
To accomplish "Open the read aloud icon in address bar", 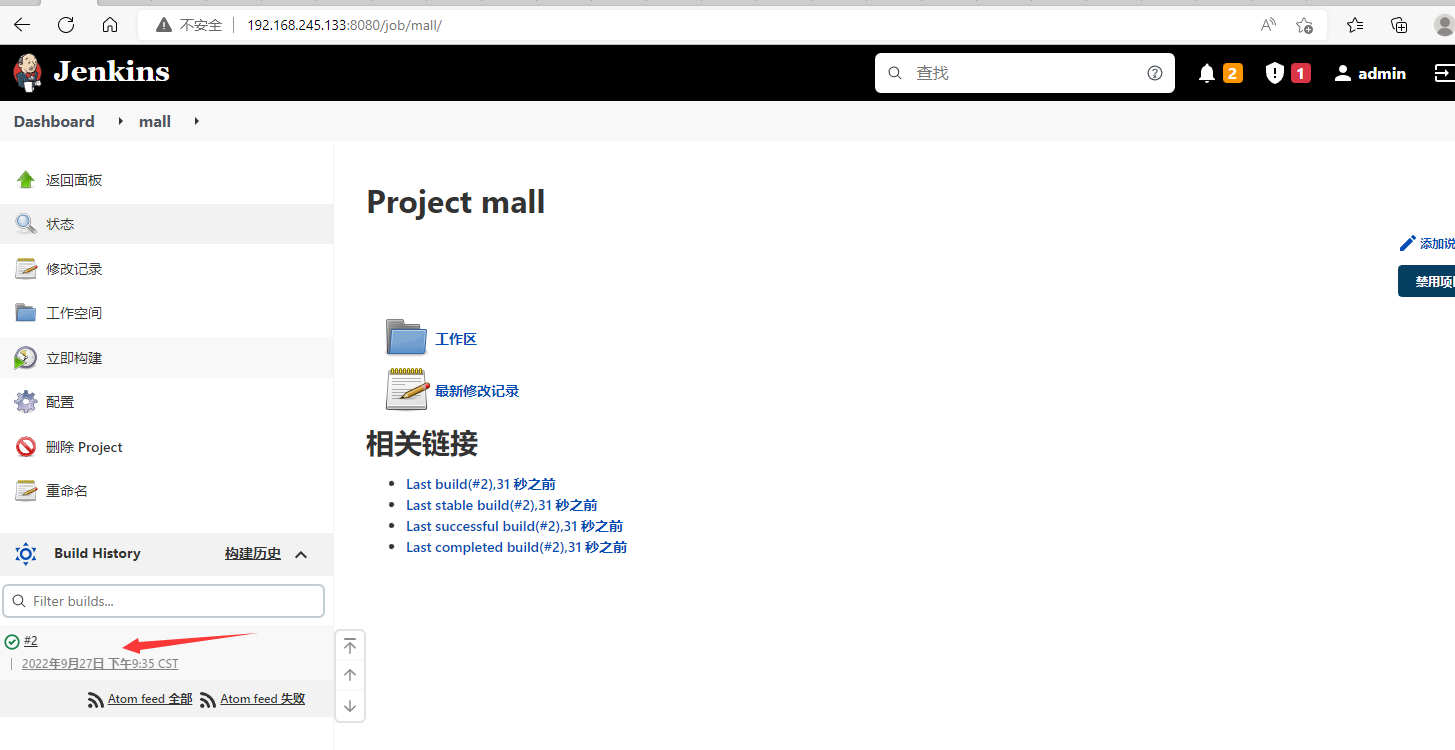I will [x=1269, y=25].
